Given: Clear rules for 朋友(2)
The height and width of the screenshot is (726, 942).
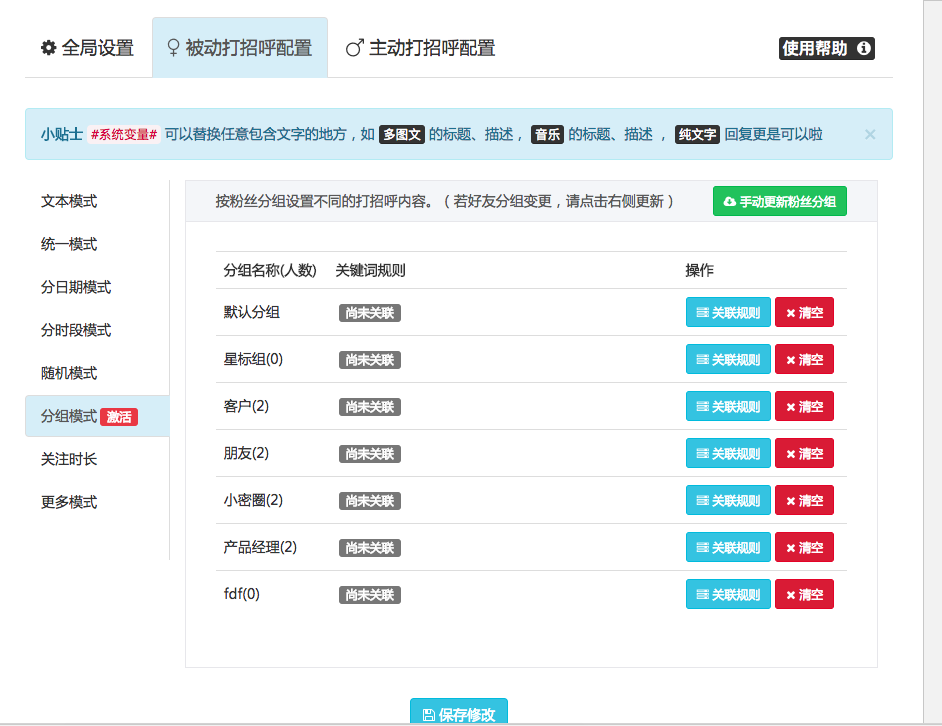Looking at the screenshot, I should [x=804, y=453].
